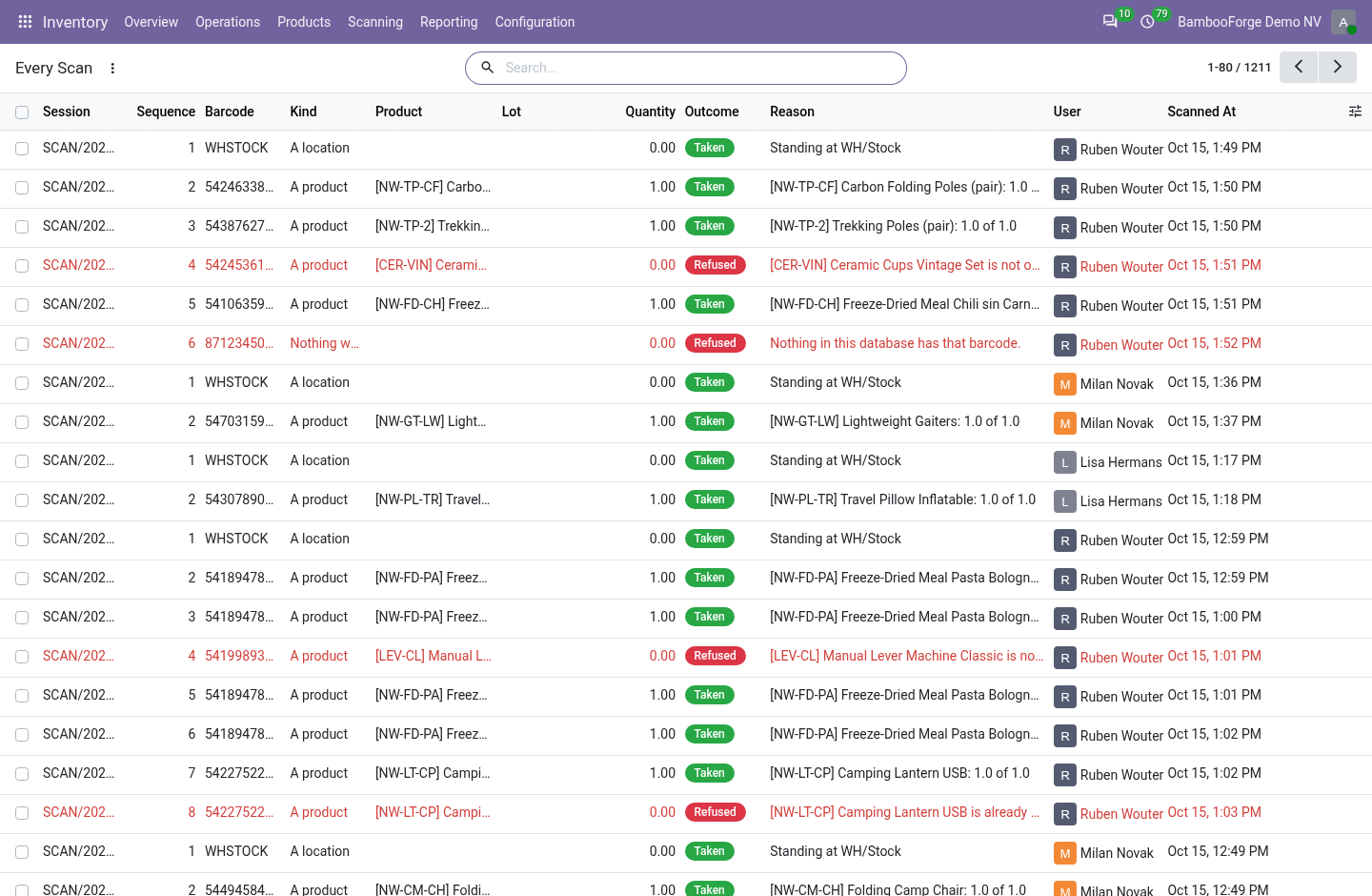Image resolution: width=1372 pixels, height=896 pixels.
Task: Open the Scanning section
Action: (375, 22)
